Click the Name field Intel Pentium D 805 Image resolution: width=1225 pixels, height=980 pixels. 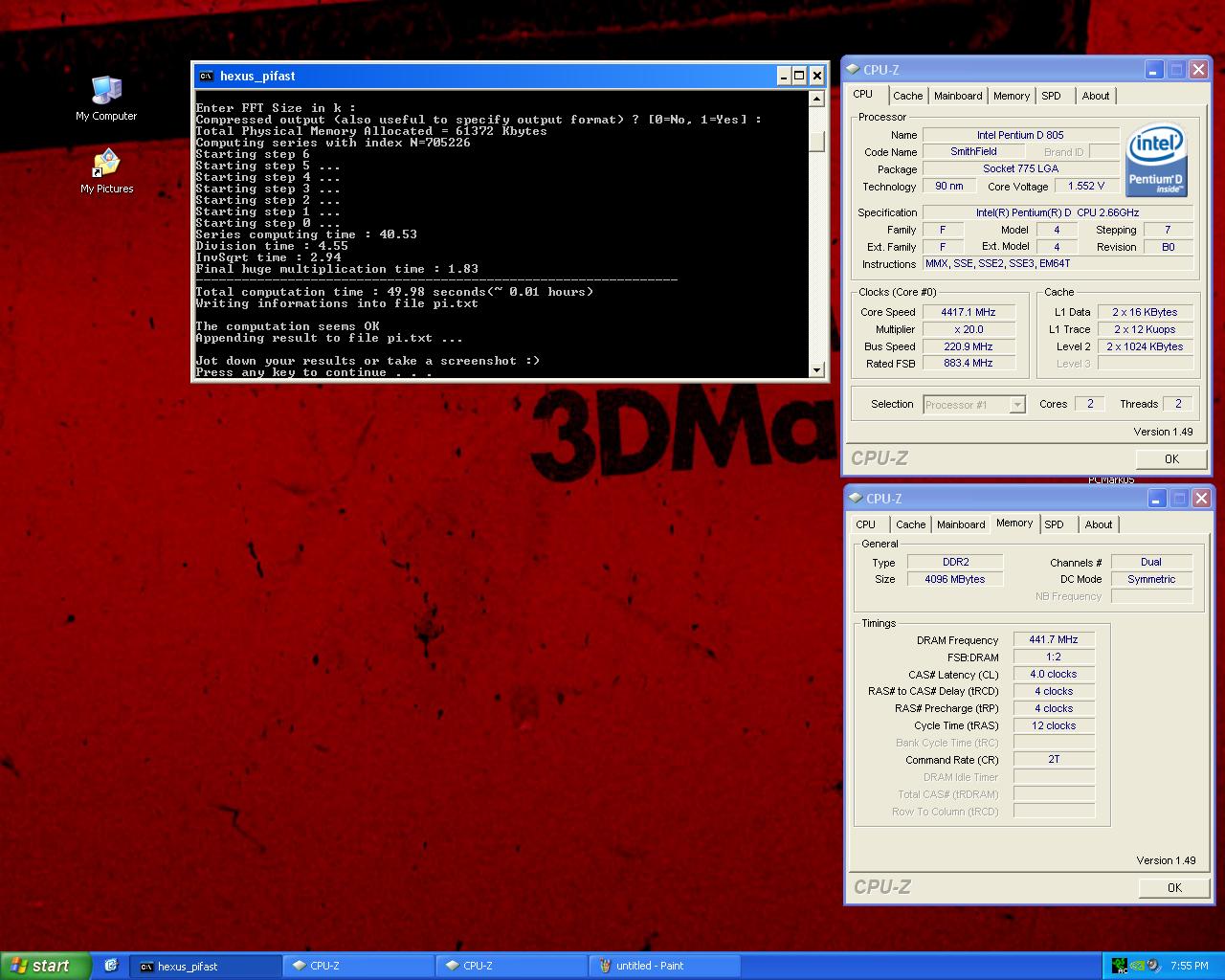[1020, 135]
